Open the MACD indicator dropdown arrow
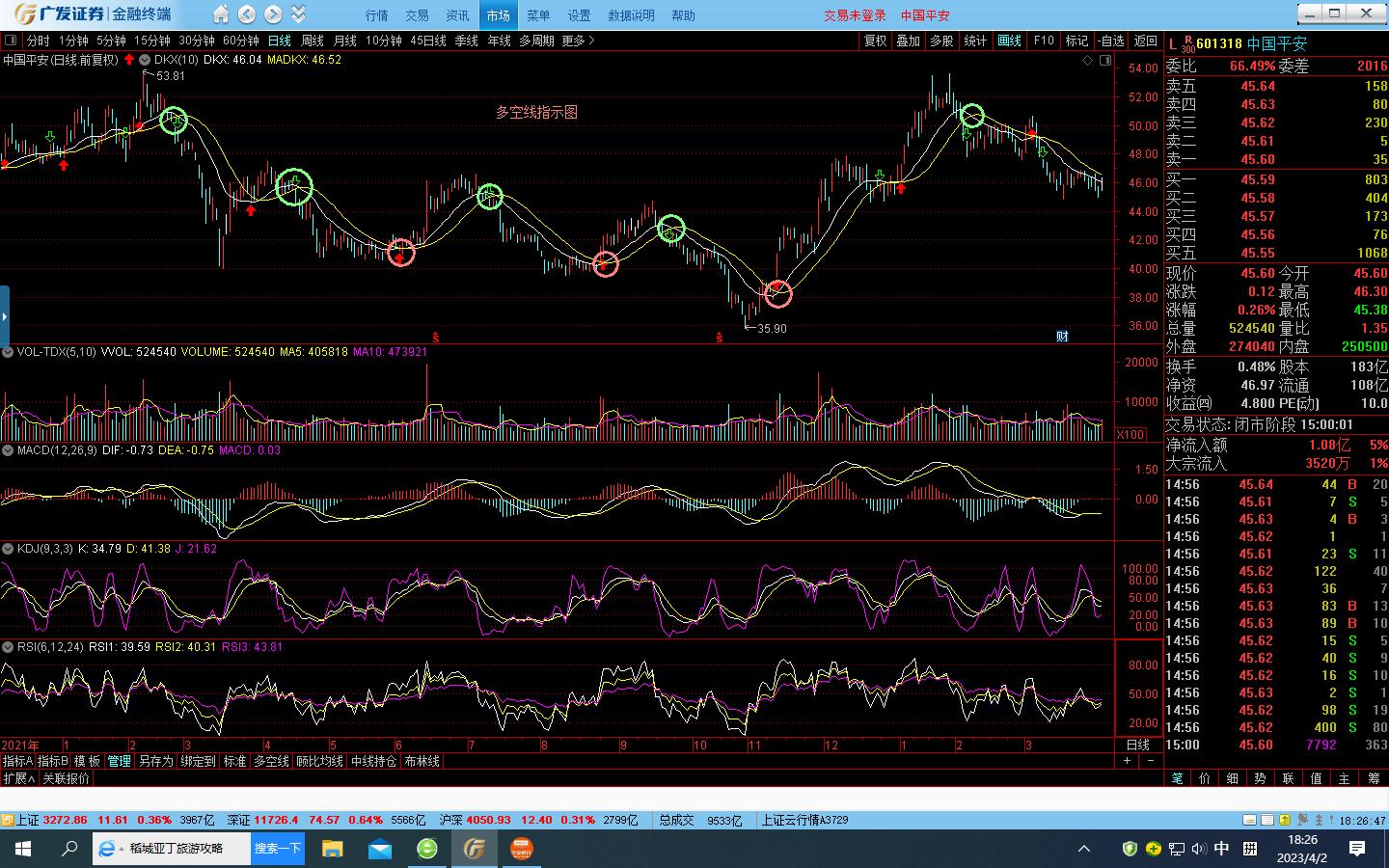This screenshot has width=1389, height=868. click(x=9, y=450)
